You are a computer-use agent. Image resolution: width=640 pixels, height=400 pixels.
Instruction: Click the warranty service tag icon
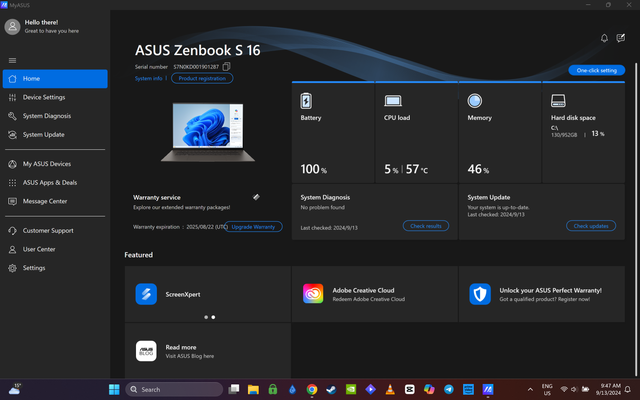[256, 197]
